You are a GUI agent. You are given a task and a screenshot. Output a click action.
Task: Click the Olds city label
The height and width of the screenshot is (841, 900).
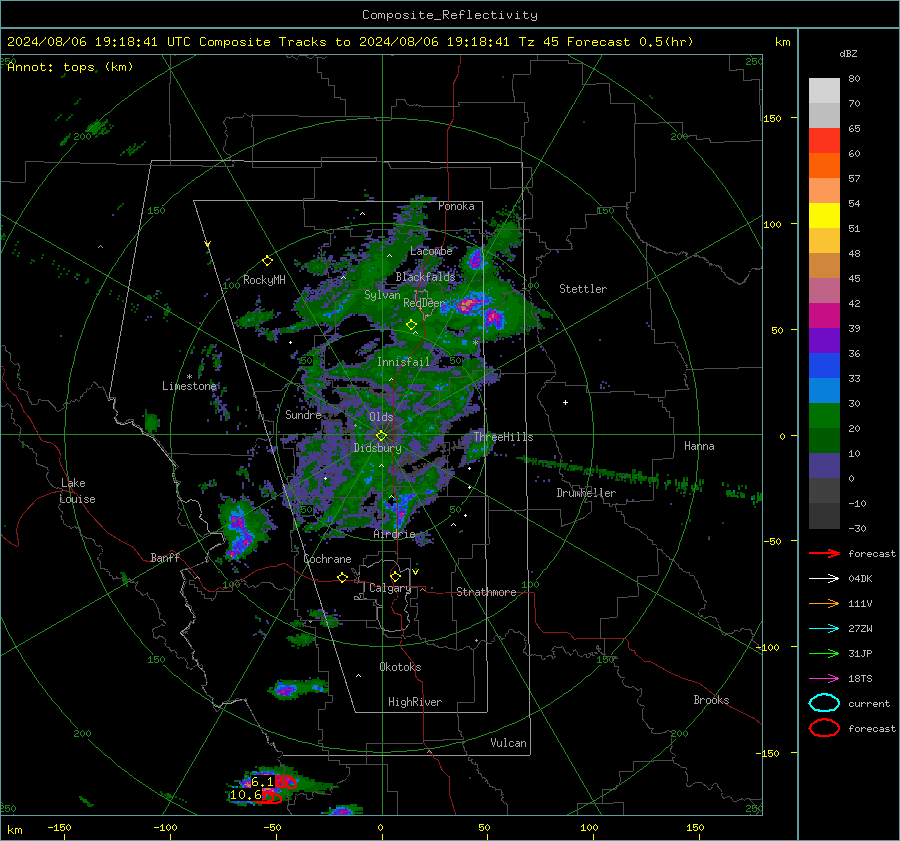click(x=381, y=417)
